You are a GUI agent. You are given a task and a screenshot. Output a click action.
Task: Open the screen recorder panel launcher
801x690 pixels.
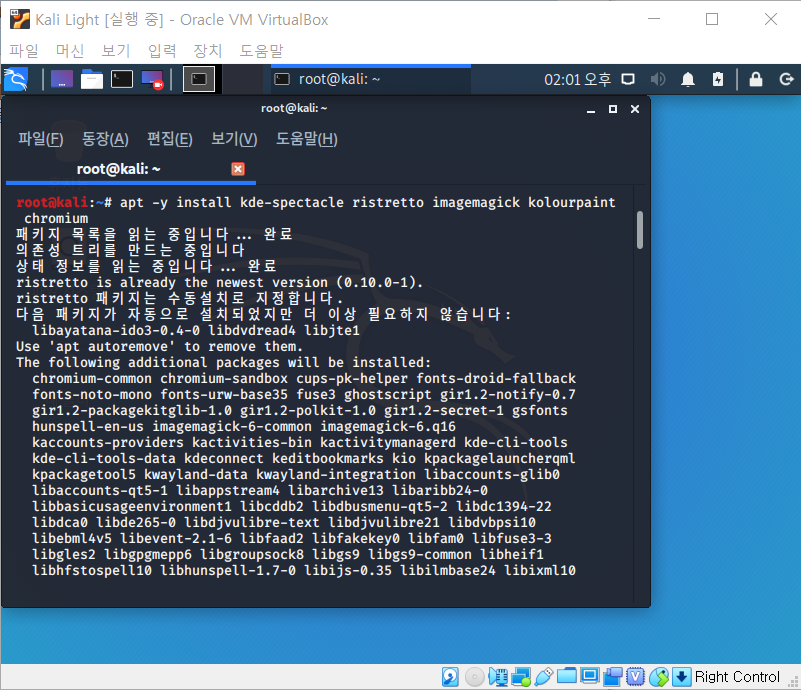pyautogui.click(x=152, y=79)
